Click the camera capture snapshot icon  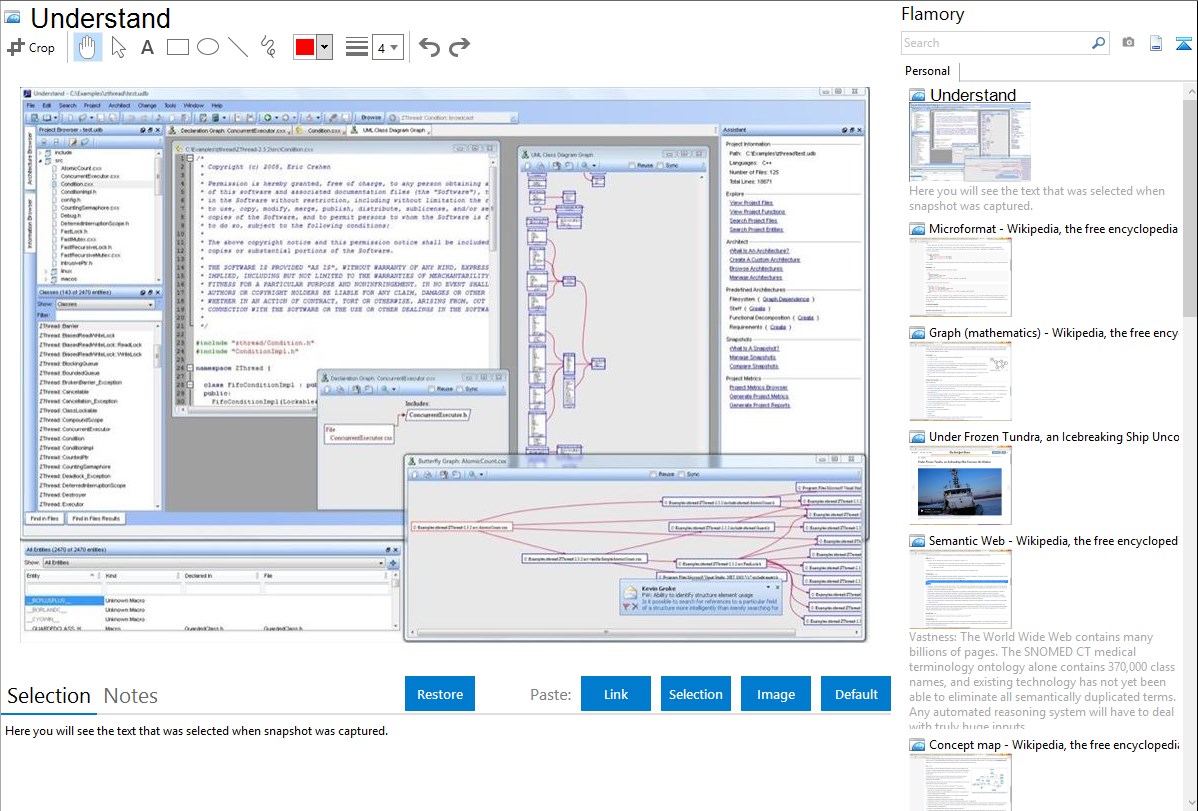[x=1128, y=43]
